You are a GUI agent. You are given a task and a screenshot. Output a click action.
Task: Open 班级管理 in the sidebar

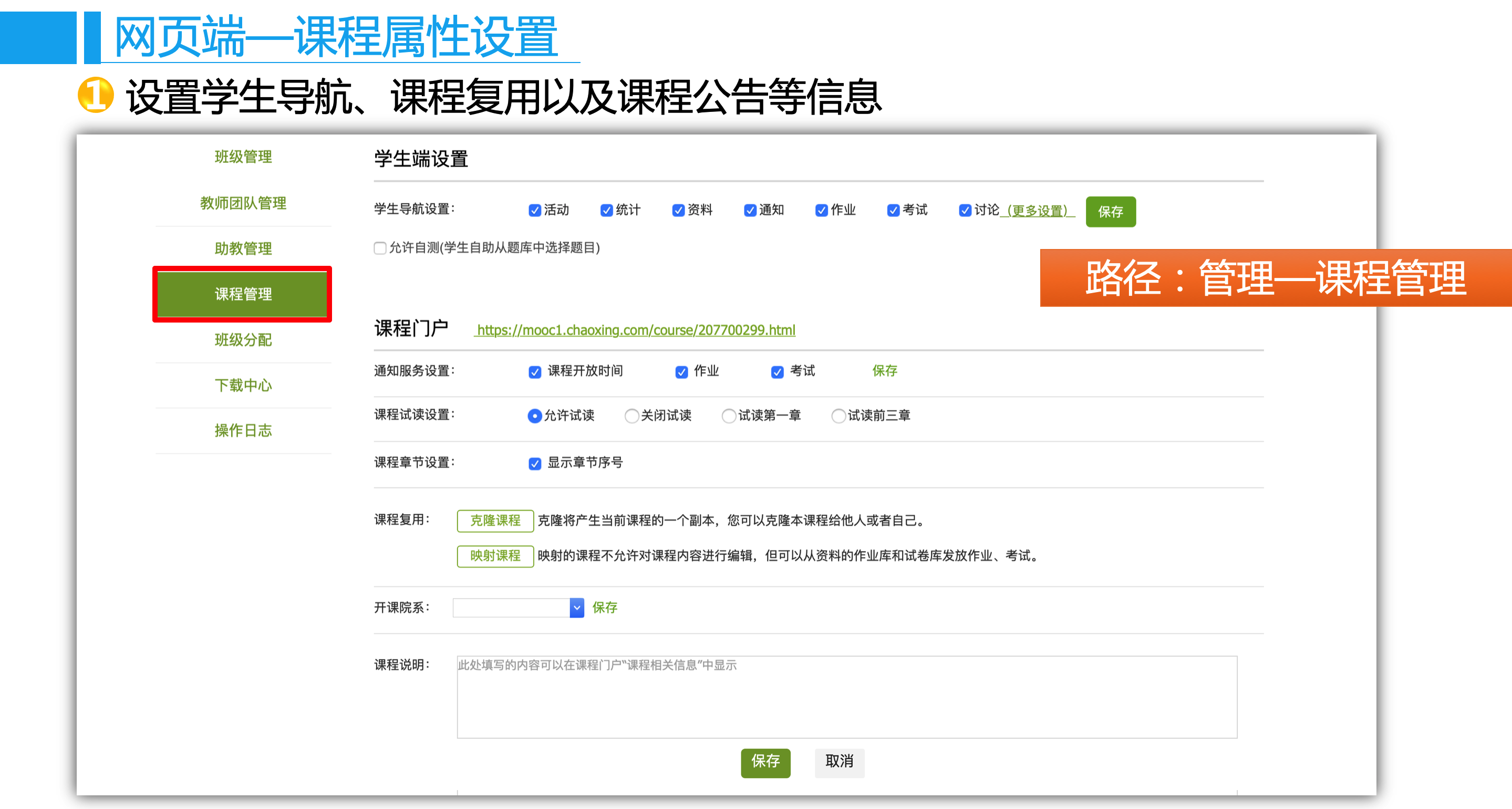pyautogui.click(x=243, y=157)
